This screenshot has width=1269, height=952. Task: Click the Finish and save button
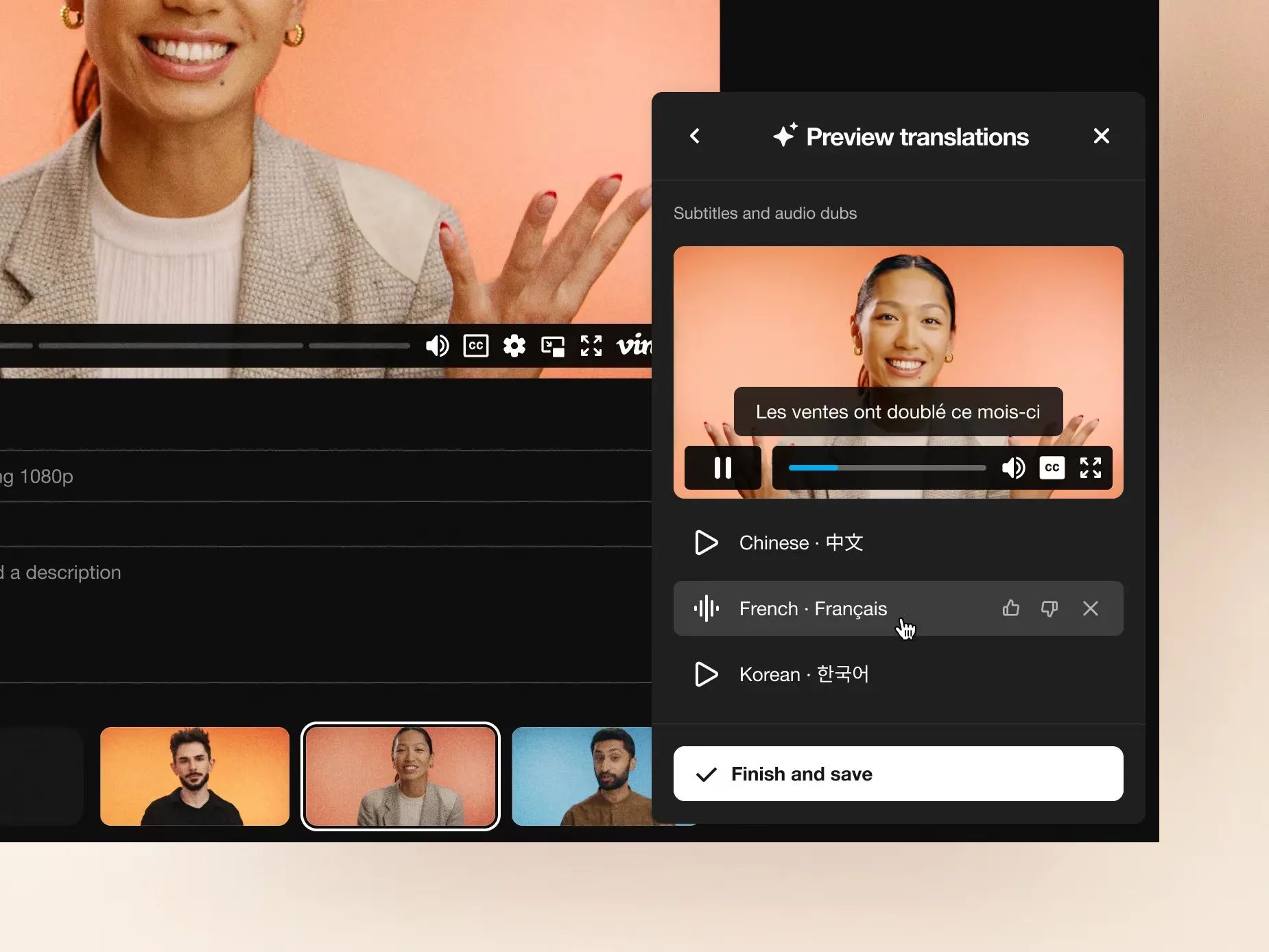pyautogui.click(x=899, y=774)
